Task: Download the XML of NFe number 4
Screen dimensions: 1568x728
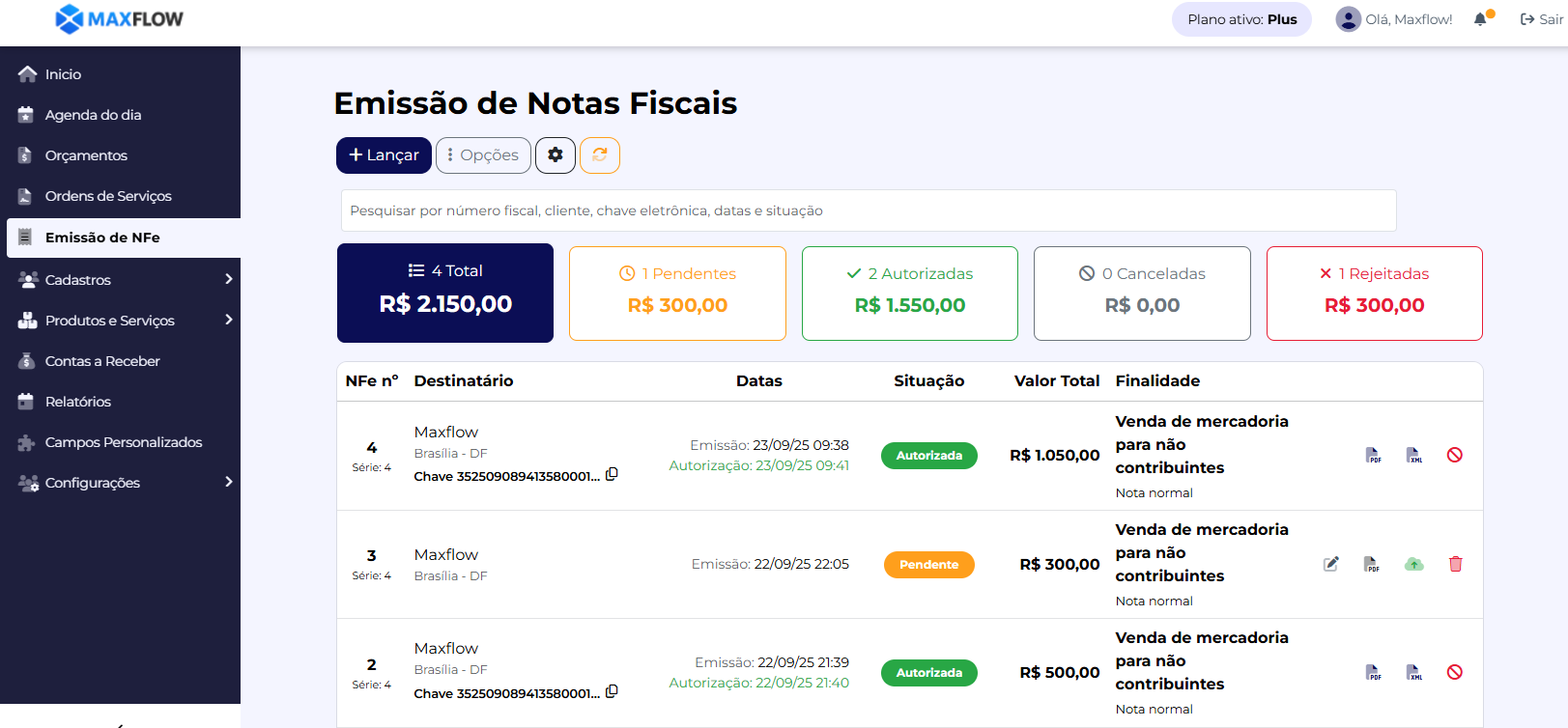Action: pyautogui.click(x=1414, y=455)
